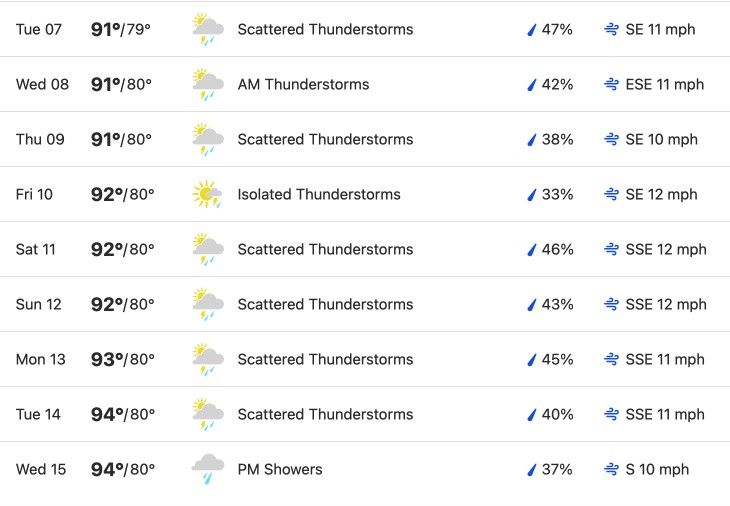
Task: Click the PM Showers description text
Action: (x=280, y=469)
